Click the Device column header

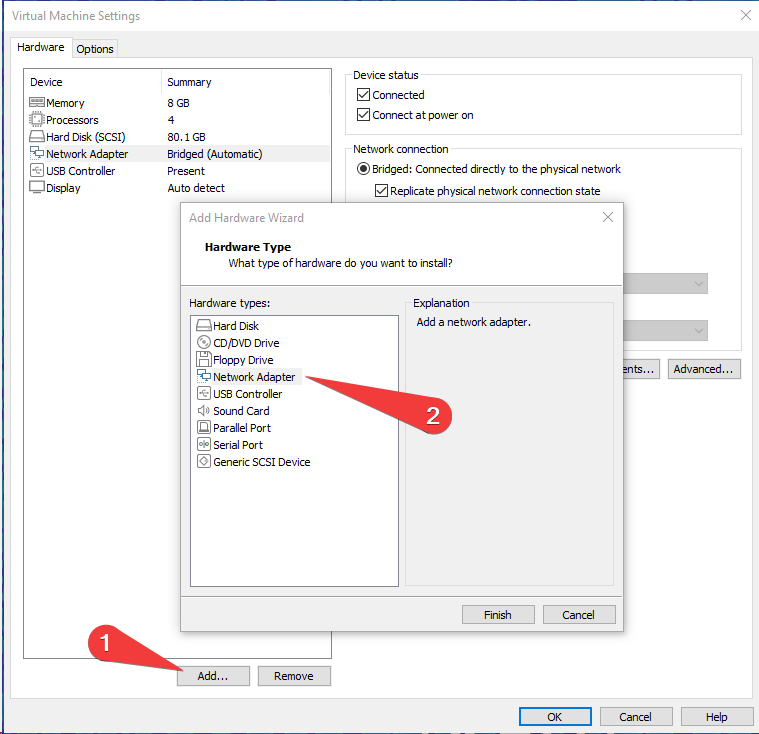(x=93, y=82)
